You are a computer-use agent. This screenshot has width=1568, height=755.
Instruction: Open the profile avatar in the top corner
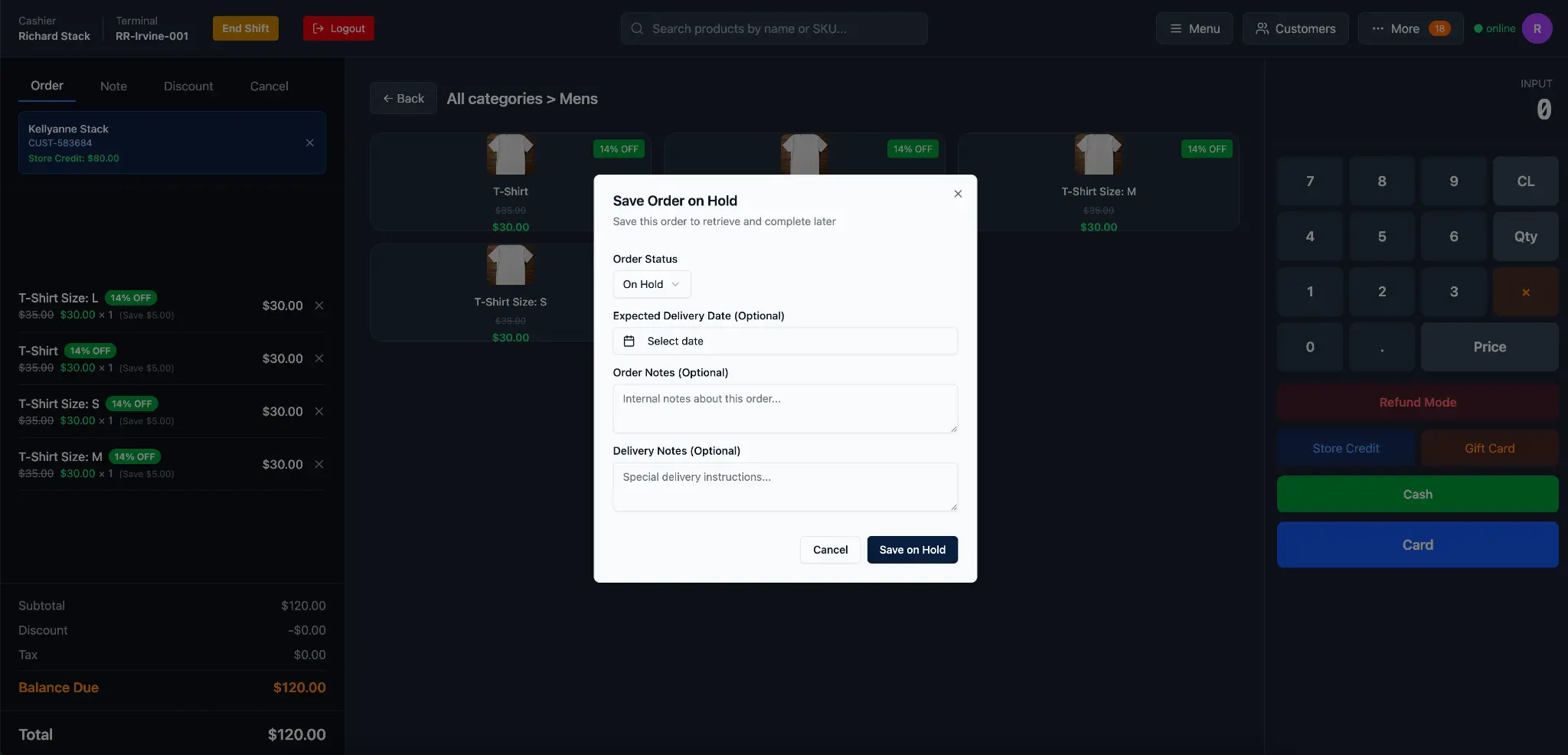point(1539,28)
